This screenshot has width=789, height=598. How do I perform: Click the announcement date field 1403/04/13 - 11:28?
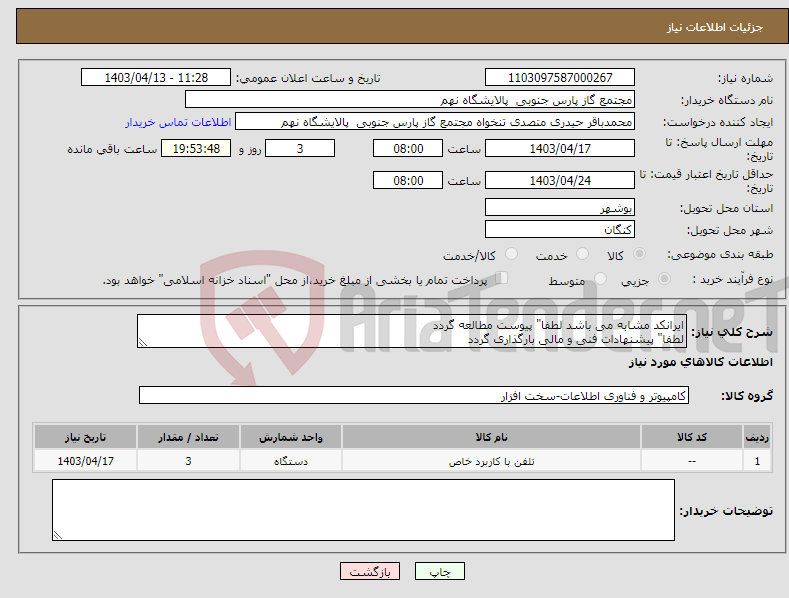(155, 78)
